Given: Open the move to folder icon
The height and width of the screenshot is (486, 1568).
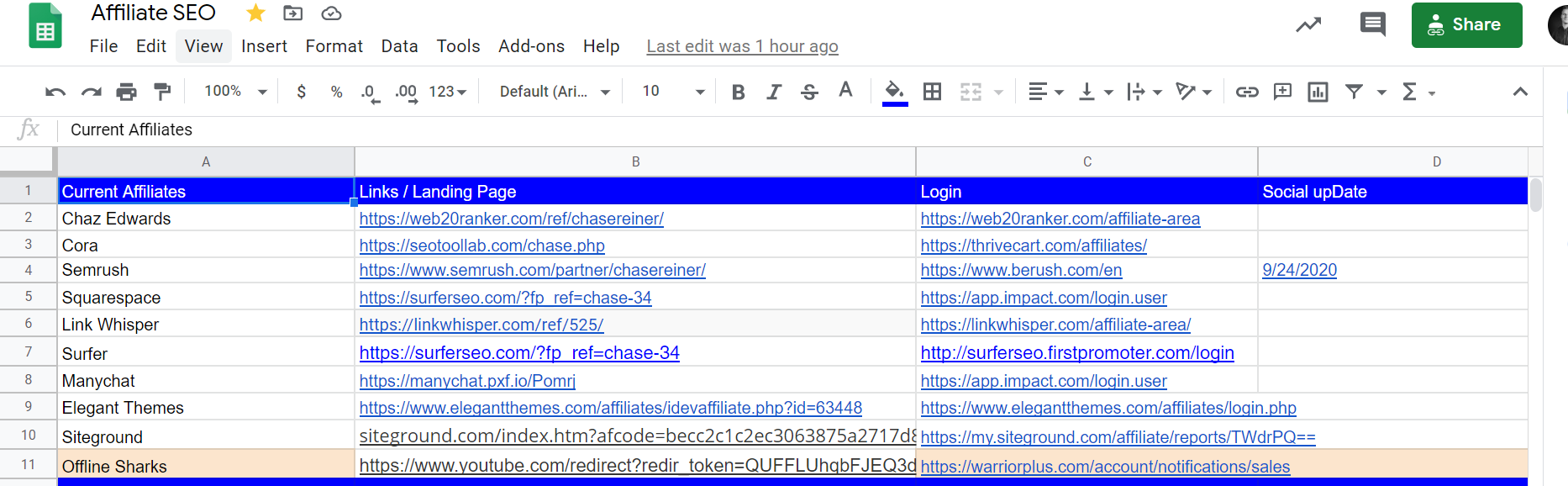Looking at the screenshot, I should [x=293, y=13].
